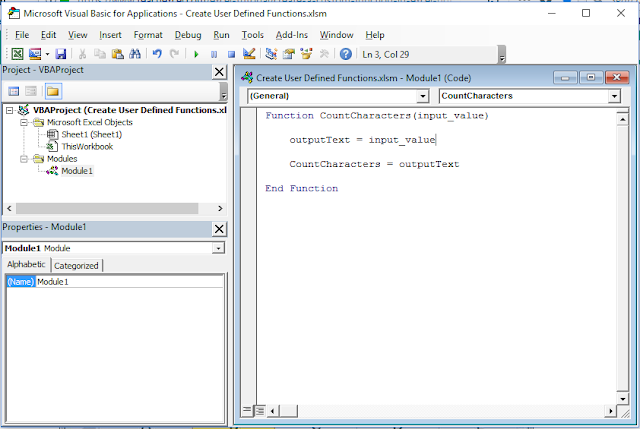Click the Redo arrow icon
The width and height of the screenshot is (640, 429).
coord(174,54)
